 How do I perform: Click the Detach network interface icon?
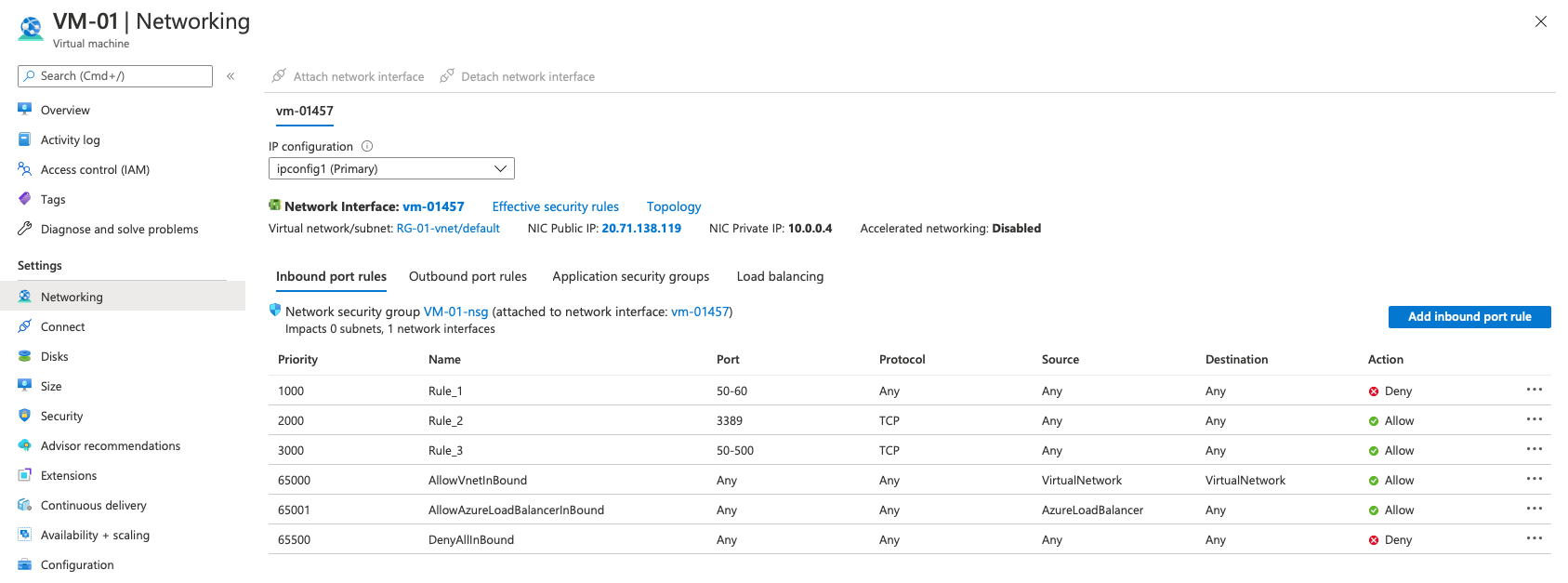(x=447, y=76)
